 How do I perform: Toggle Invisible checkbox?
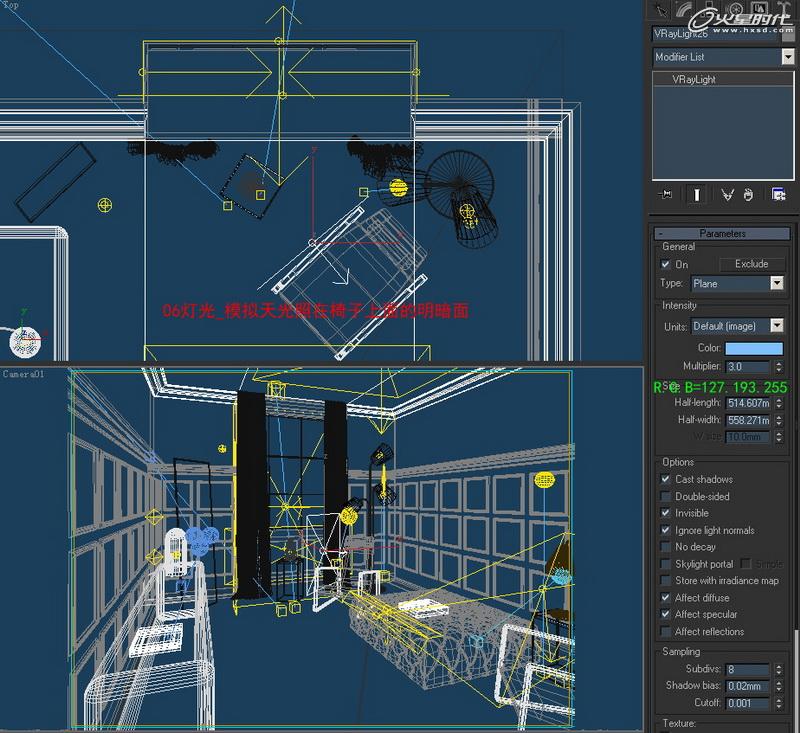[x=665, y=513]
